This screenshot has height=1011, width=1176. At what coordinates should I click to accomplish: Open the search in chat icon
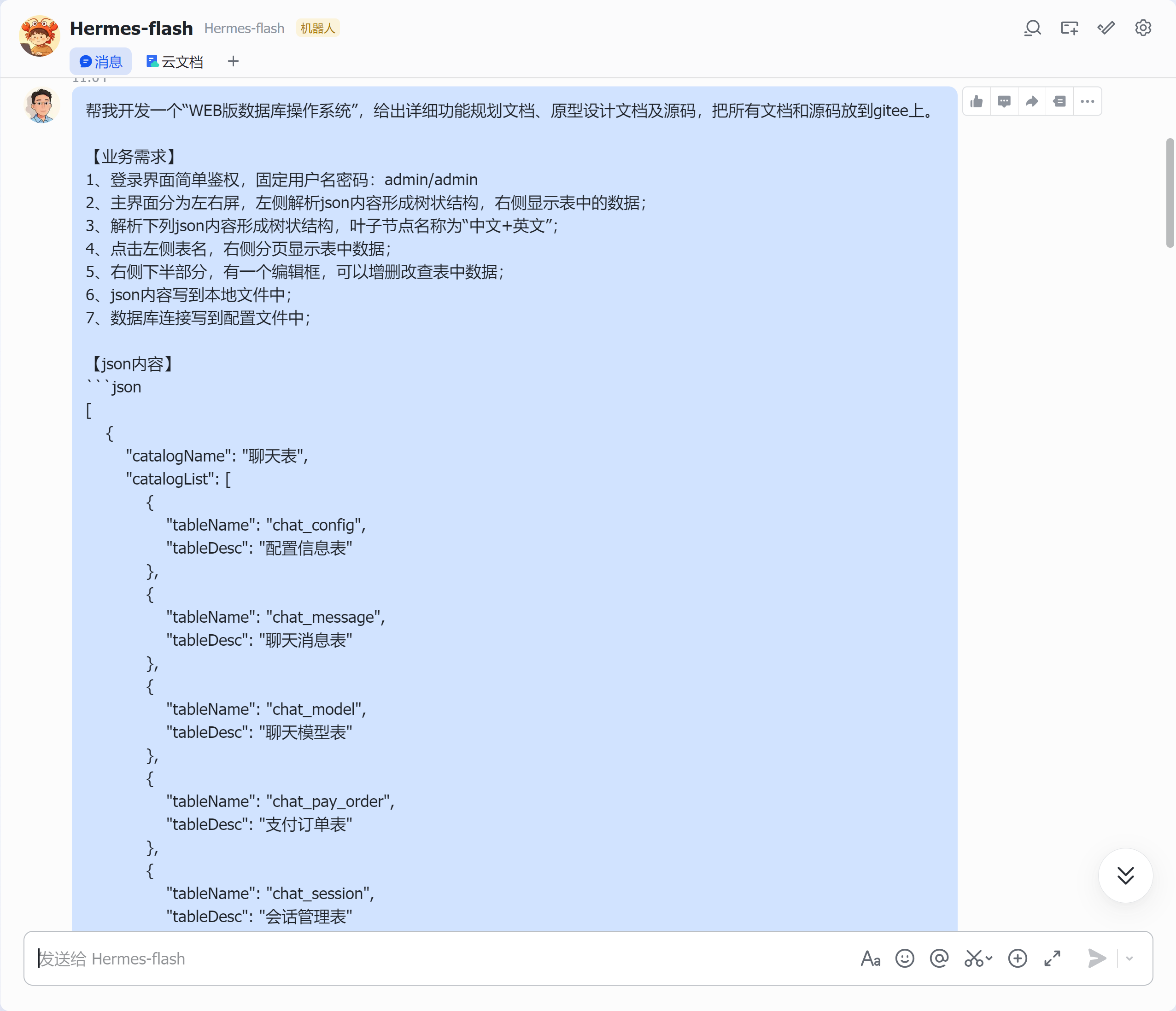tap(1032, 28)
